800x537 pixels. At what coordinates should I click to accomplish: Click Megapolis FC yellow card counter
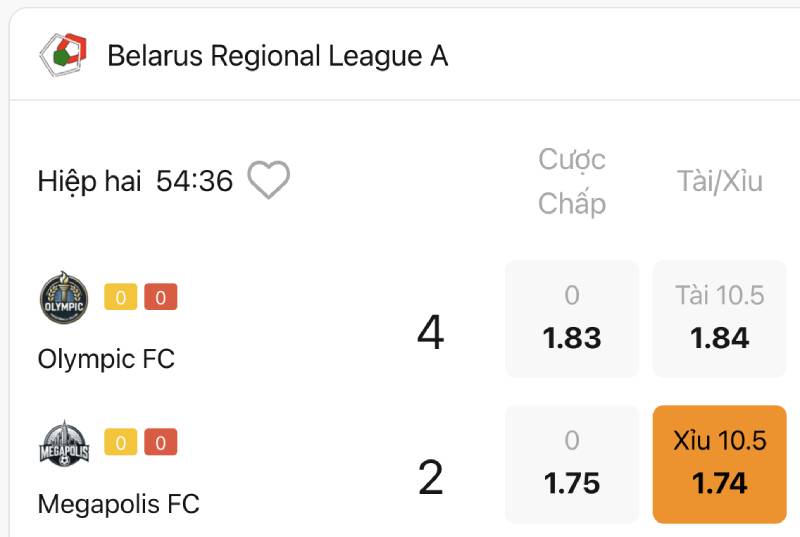coord(120,442)
